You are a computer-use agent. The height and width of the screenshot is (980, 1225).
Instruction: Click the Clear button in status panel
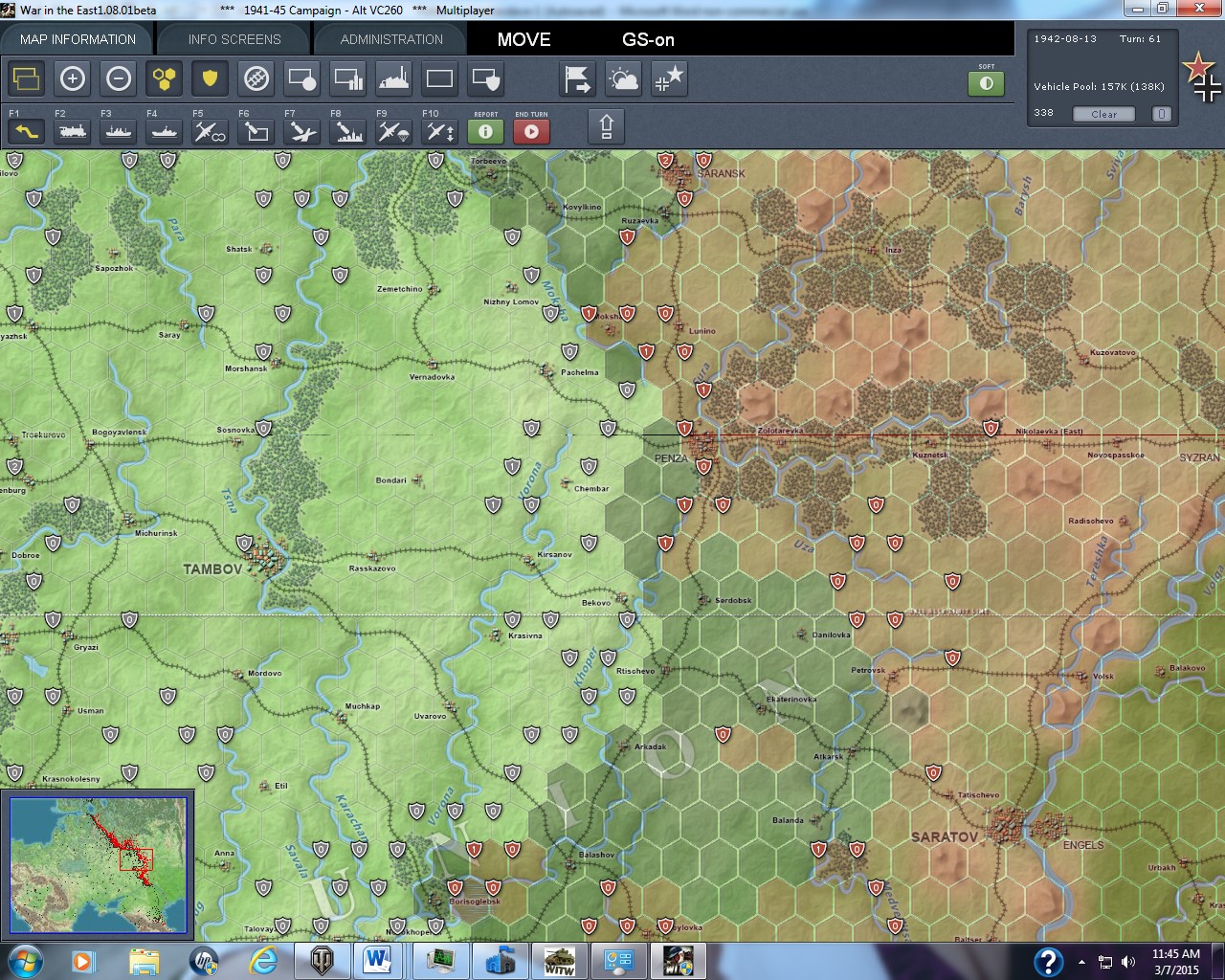1103,114
